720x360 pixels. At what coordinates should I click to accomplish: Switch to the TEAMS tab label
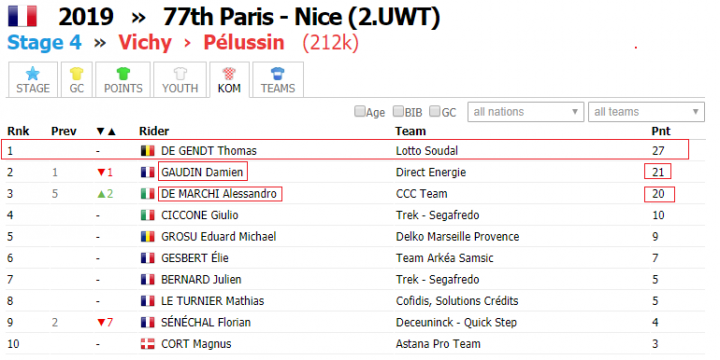(278, 88)
